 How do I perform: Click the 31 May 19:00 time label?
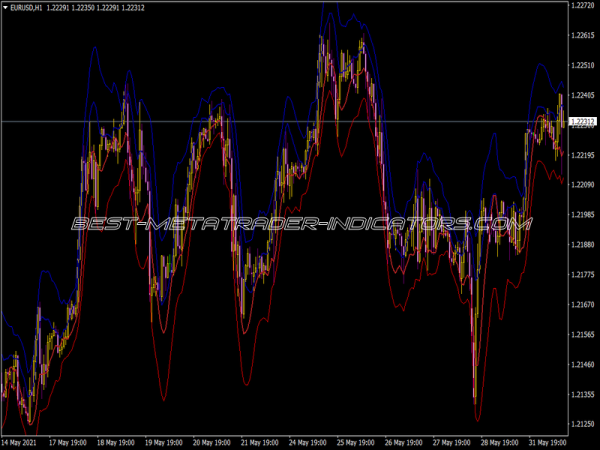[x=548, y=442]
